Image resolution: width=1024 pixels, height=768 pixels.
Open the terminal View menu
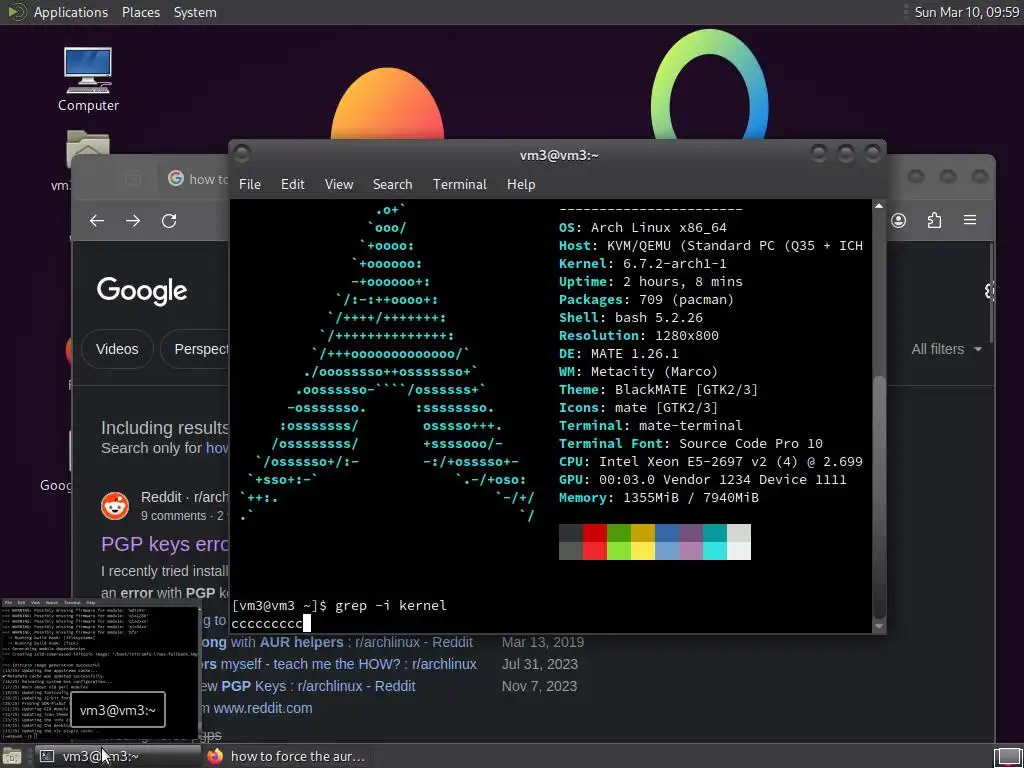(x=339, y=184)
